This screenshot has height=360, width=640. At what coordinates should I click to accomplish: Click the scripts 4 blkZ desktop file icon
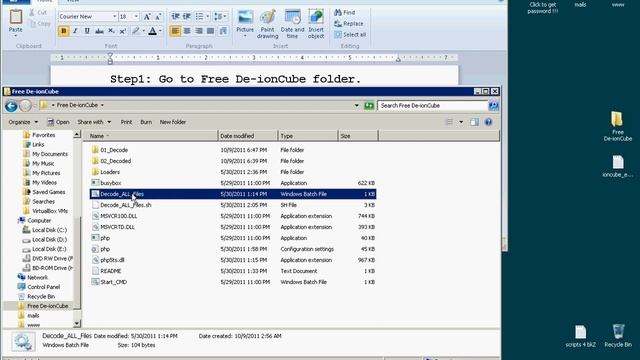[x=580, y=336]
